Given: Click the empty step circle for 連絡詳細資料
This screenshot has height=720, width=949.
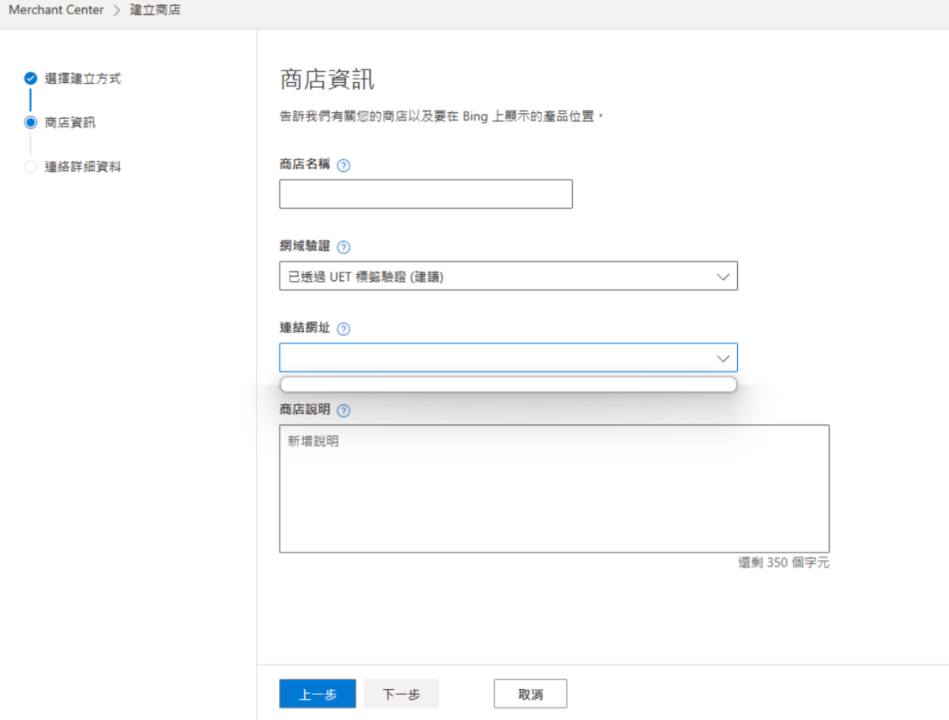Looking at the screenshot, I should 30,166.
